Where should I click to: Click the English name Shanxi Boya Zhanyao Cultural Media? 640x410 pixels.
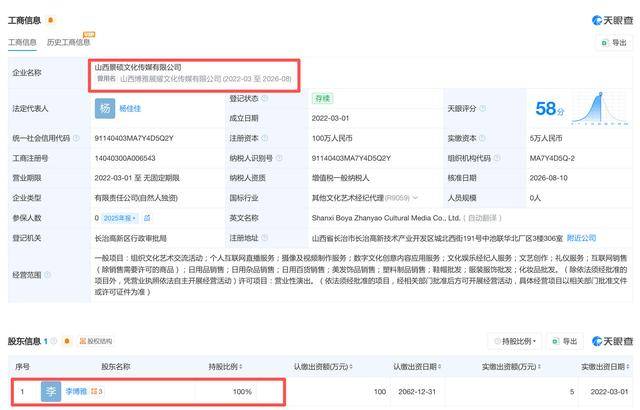pyautogui.click(x=386, y=218)
